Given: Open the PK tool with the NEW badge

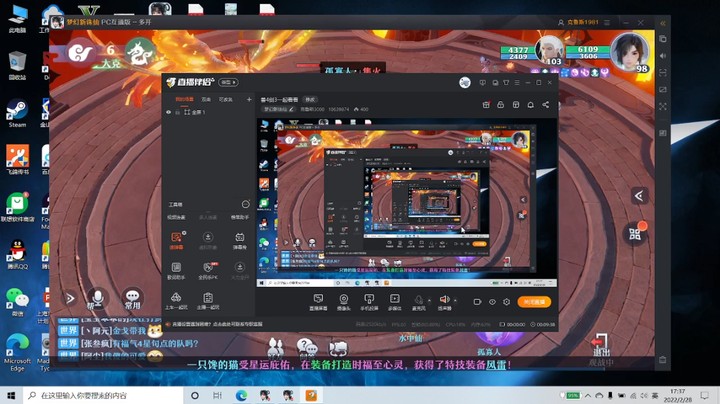Looking at the screenshot, I should [x=208, y=270].
